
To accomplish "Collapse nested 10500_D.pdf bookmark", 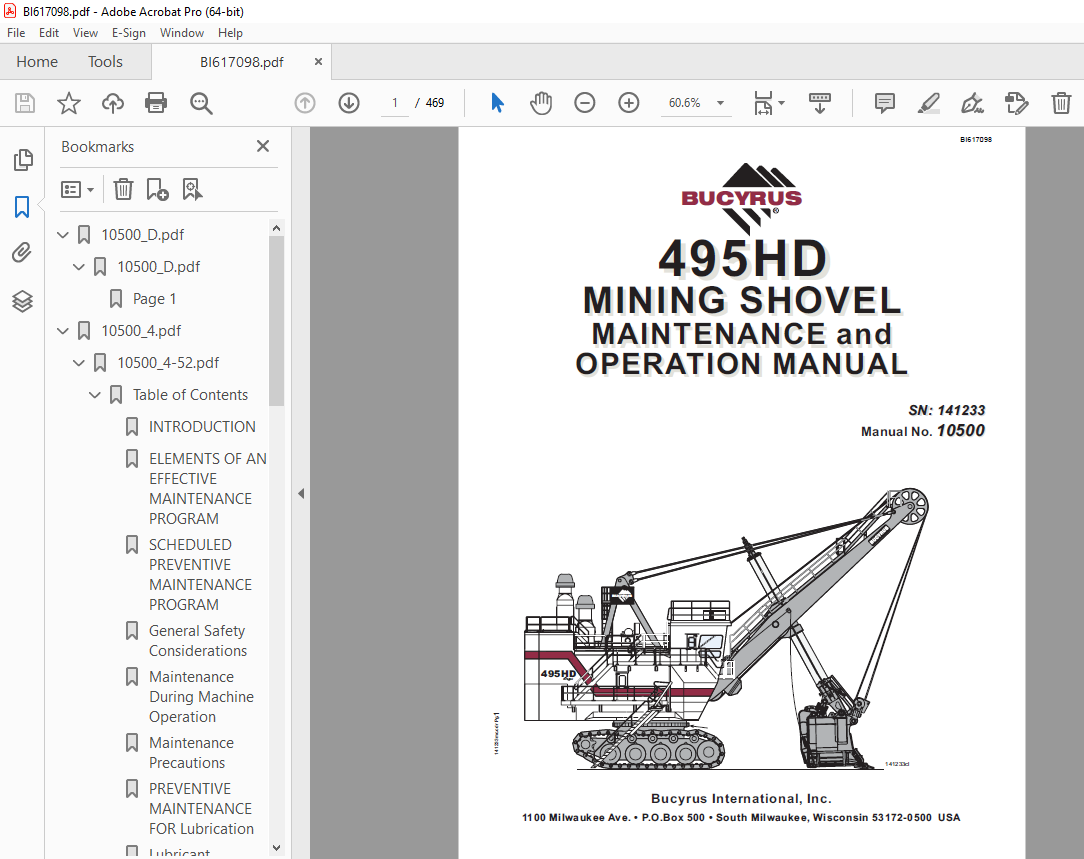I will coord(79,267).
